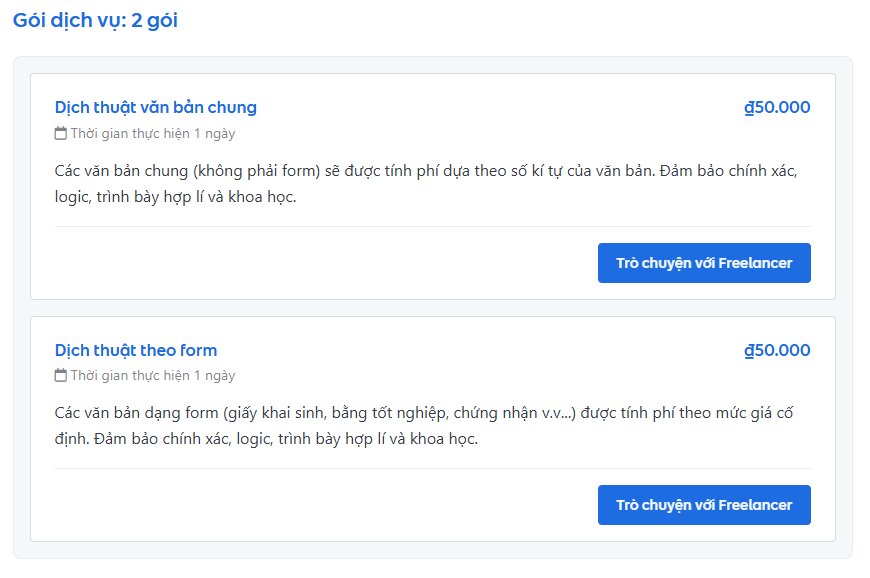Open the 'Dịch thuật văn bản chung' package link
870x578 pixels.
(x=156, y=107)
